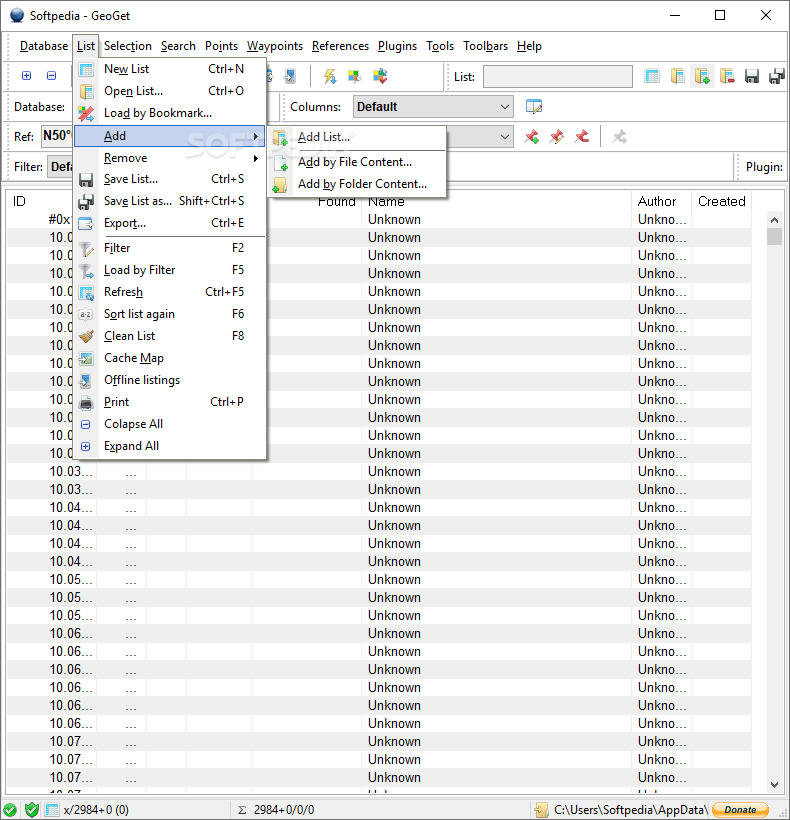Viewport: 790px width, 820px height.
Task: Click the edit columns icon next to Columns dropdown
Action: click(x=534, y=107)
